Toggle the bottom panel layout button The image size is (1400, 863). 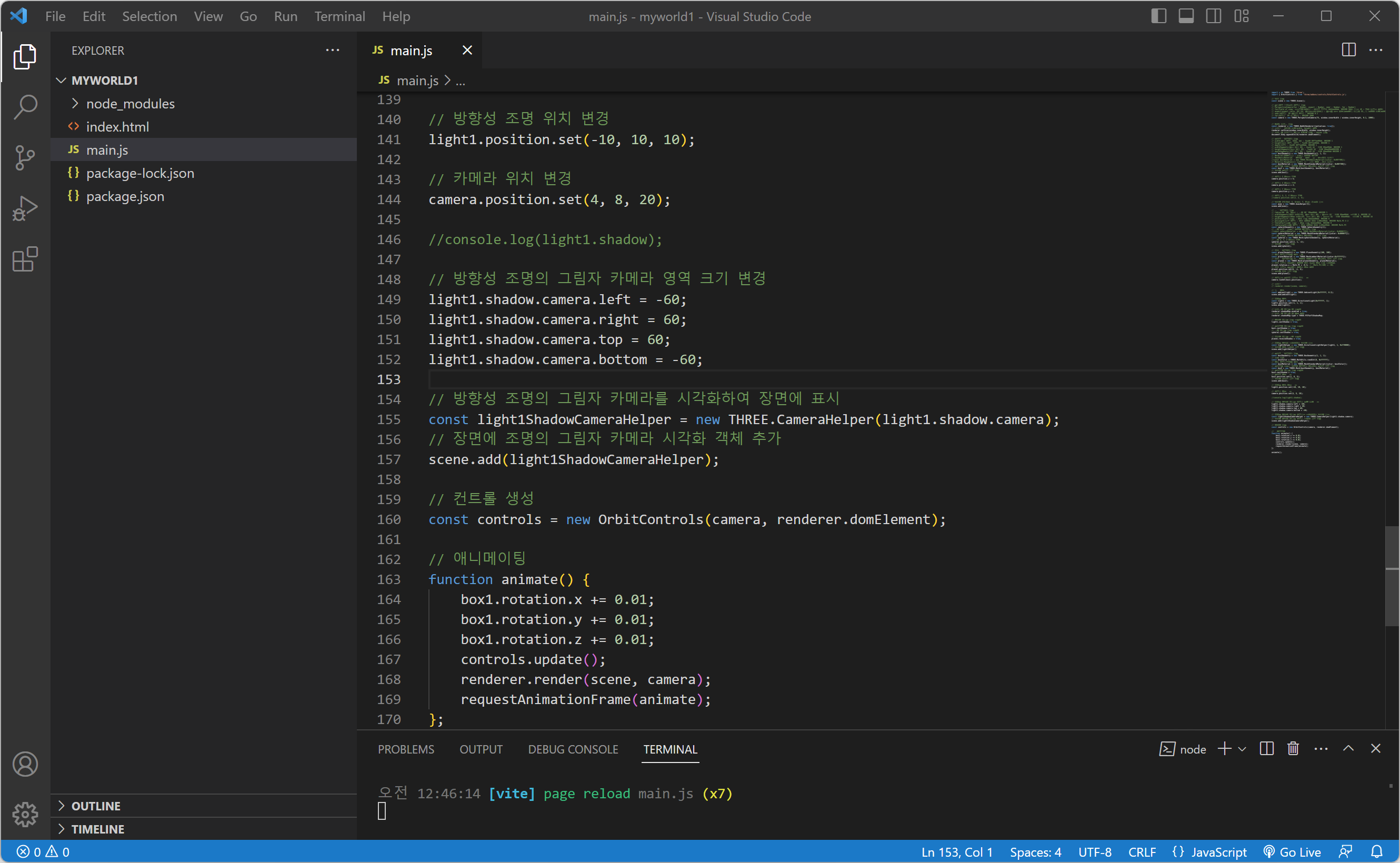coord(1186,16)
